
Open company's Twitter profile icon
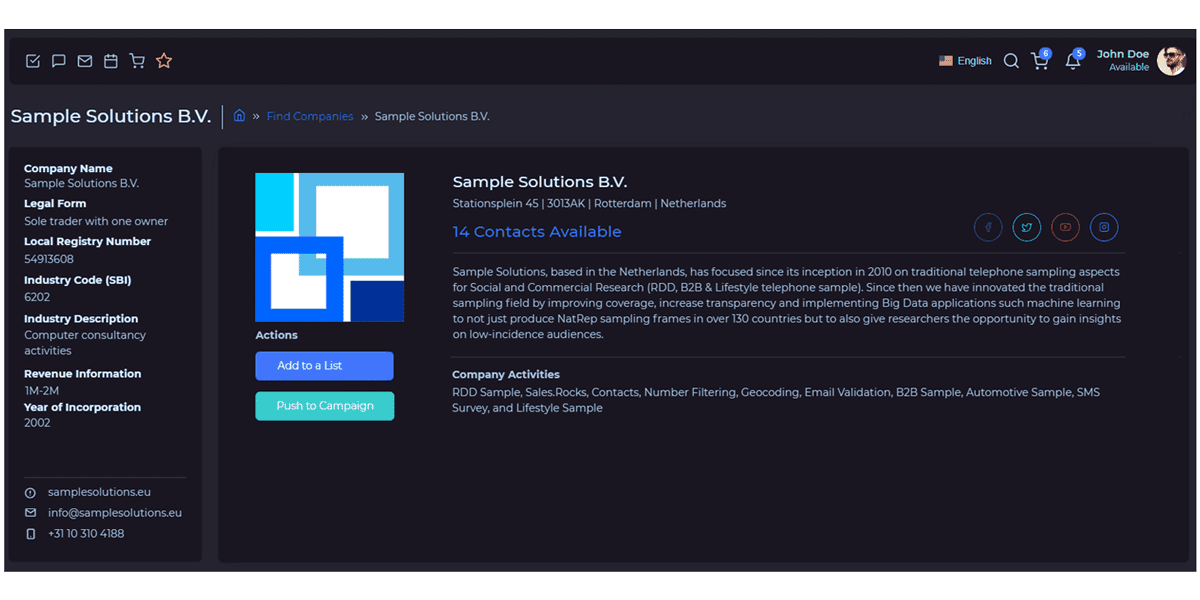click(1026, 227)
